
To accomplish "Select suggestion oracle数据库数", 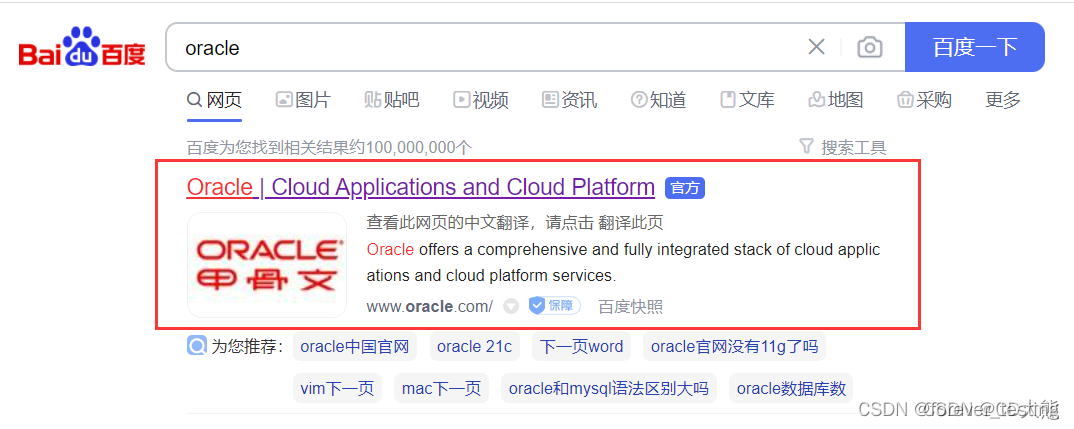I will pyautogui.click(x=791, y=389).
